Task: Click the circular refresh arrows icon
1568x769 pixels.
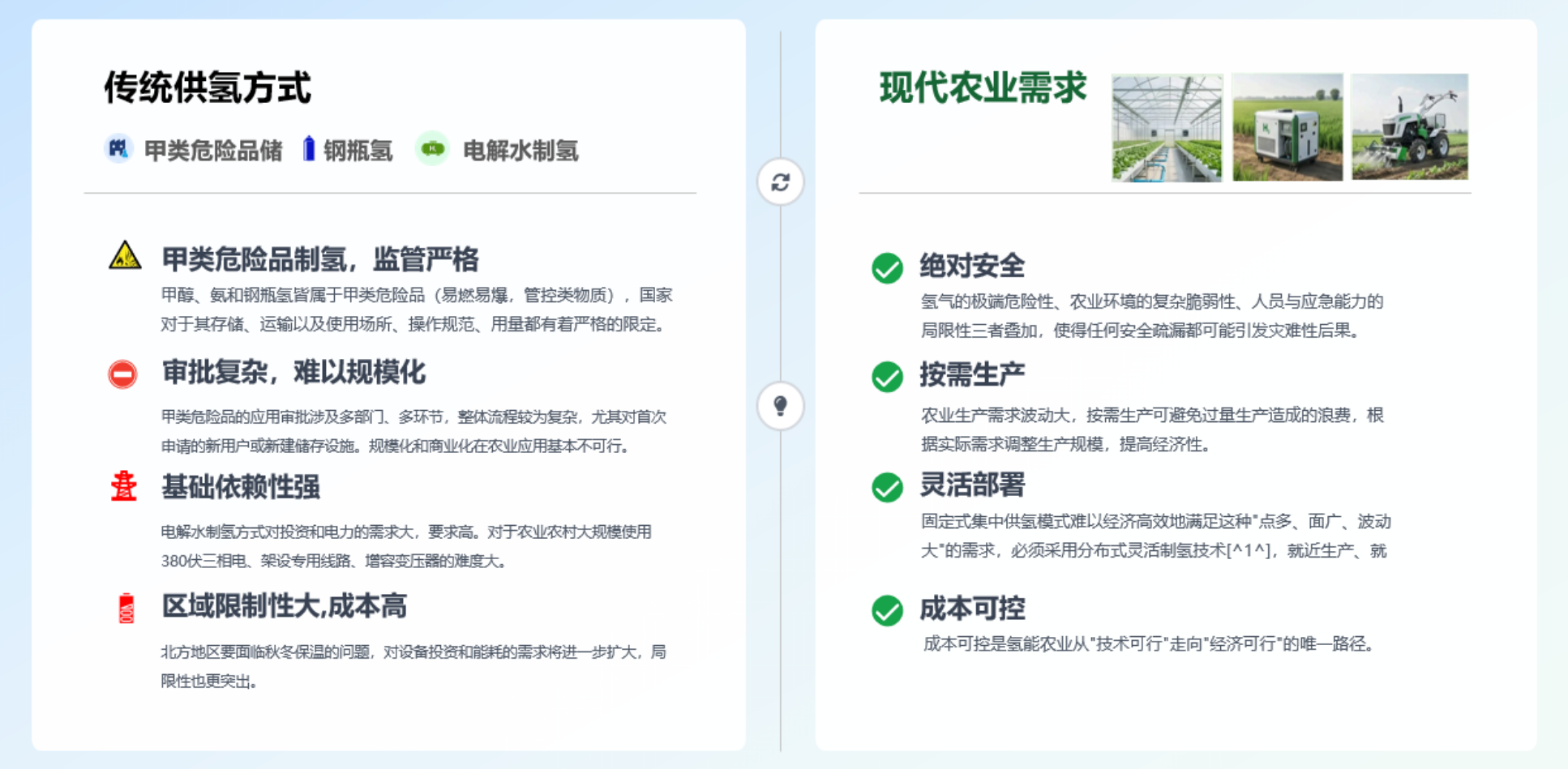Action: pos(780,182)
